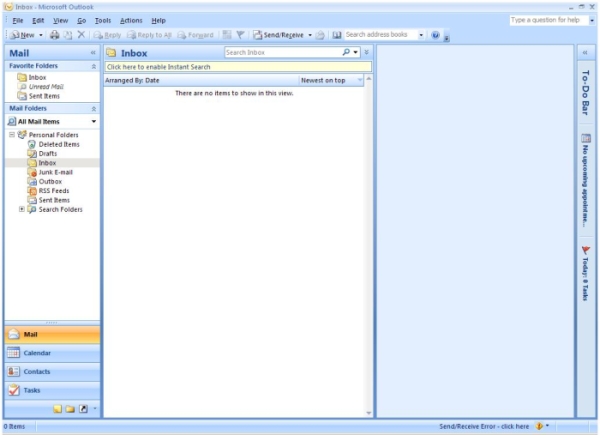Image resolution: width=600 pixels, height=435 pixels.
Task: Click the calendar icon on To-Do Bar
Action: tap(586, 138)
